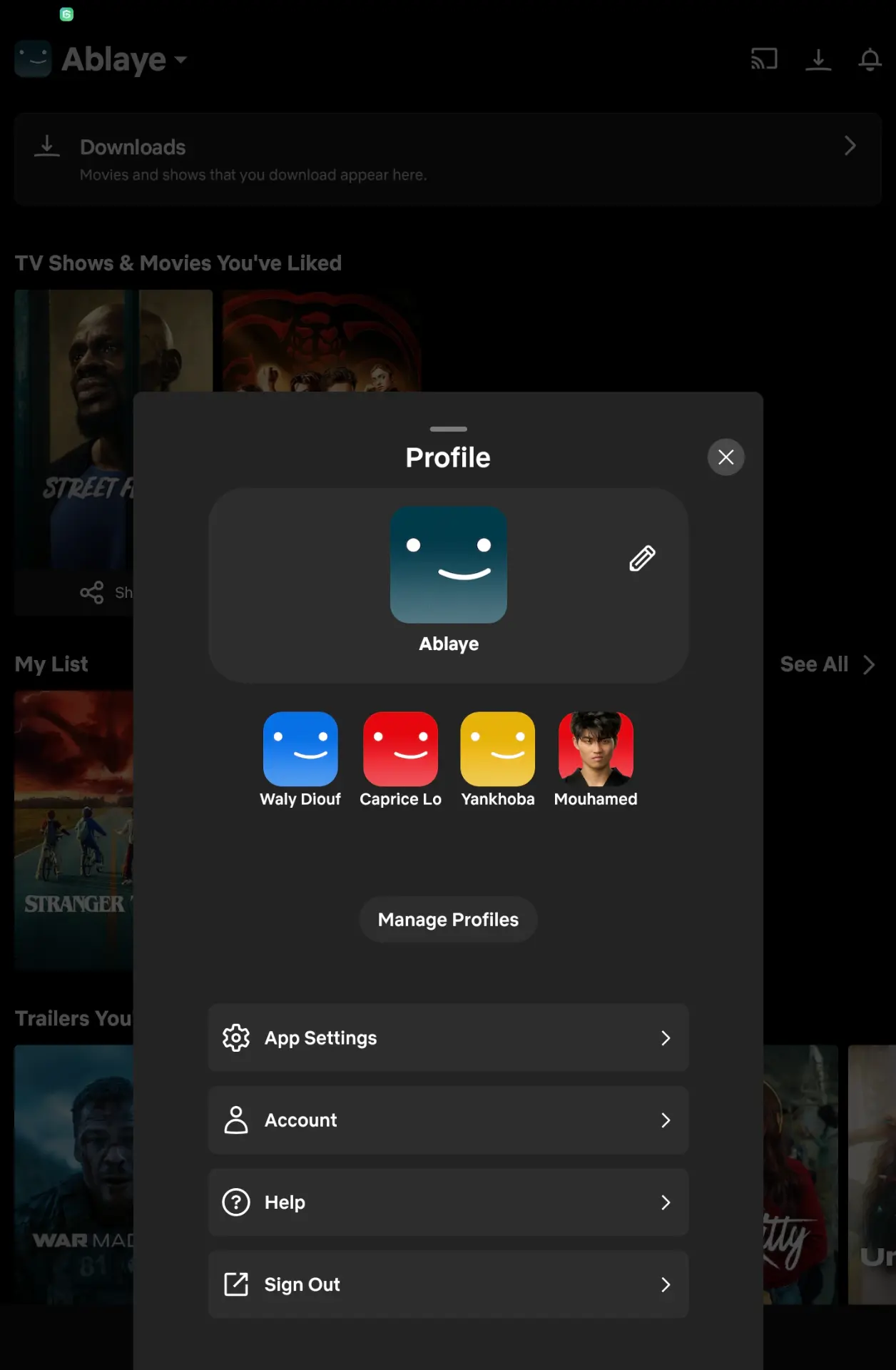Click the chevron next to See All
The image size is (896, 1370).
click(868, 664)
